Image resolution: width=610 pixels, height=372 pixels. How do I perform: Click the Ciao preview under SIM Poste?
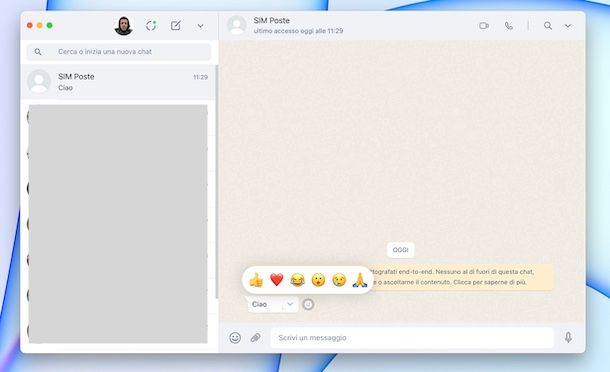[65, 88]
